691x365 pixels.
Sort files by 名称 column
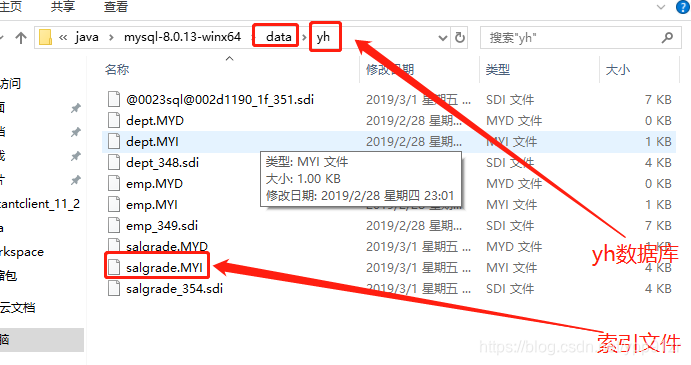(117, 70)
